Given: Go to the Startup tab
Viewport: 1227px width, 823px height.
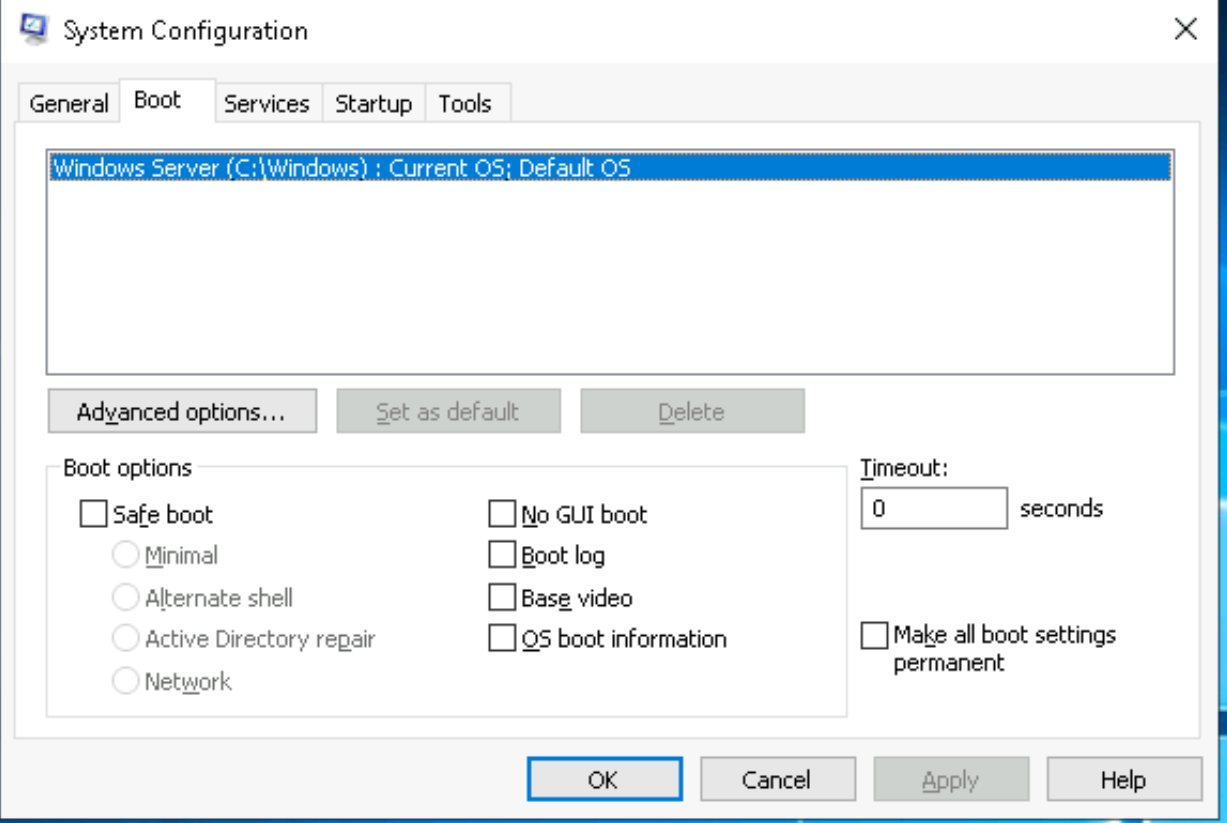Looking at the screenshot, I should [373, 104].
